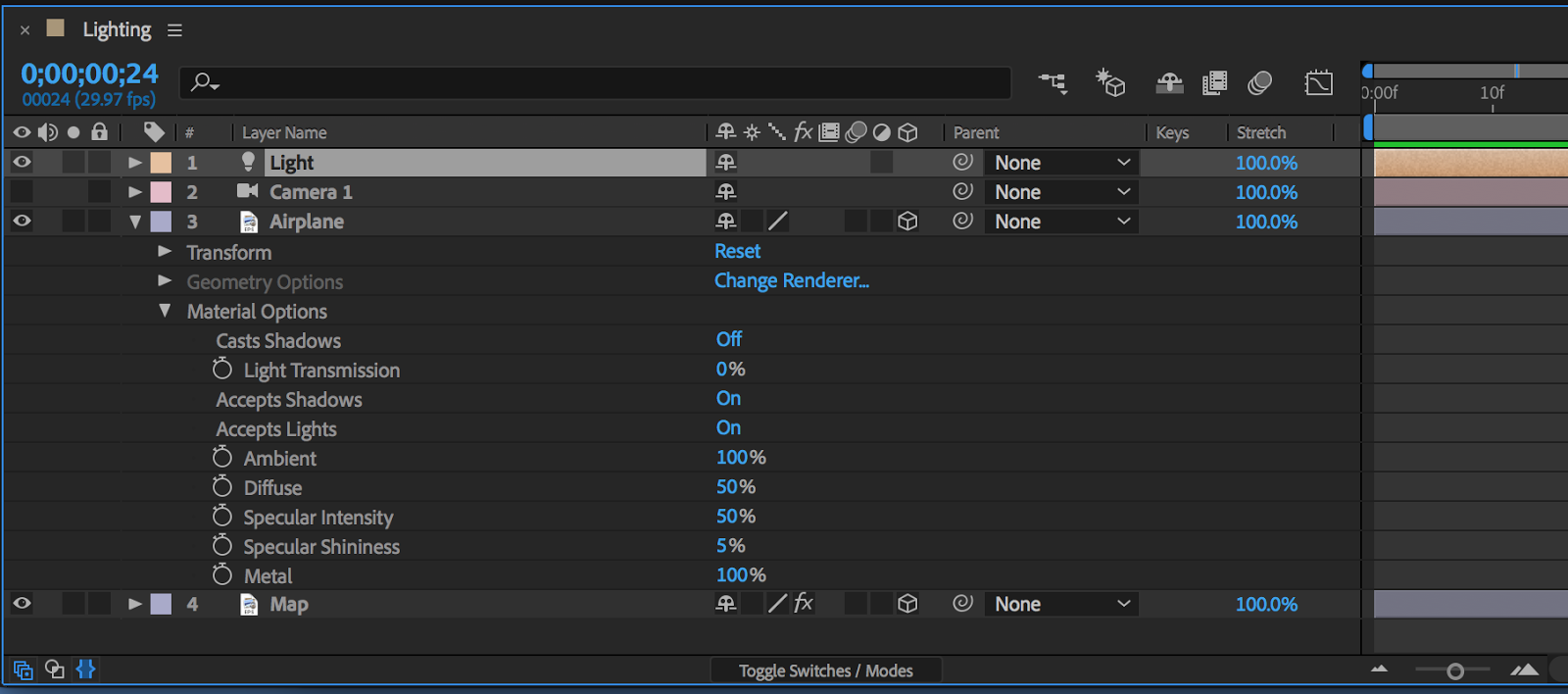Toggle the Draft 3D icon
Image resolution: width=1568 pixels, height=694 pixels.
pos(1110,82)
